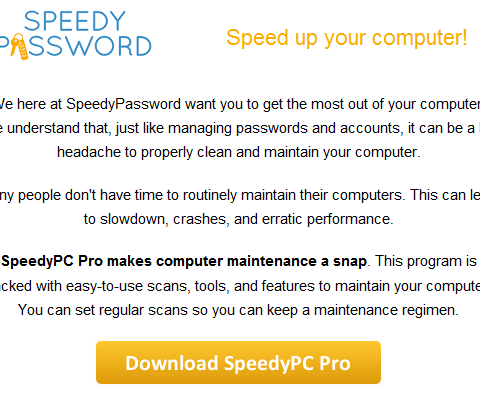Click the orange text fragment after 'it can be a'
This screenshot has height=396, width=480.
coord(479,128)
